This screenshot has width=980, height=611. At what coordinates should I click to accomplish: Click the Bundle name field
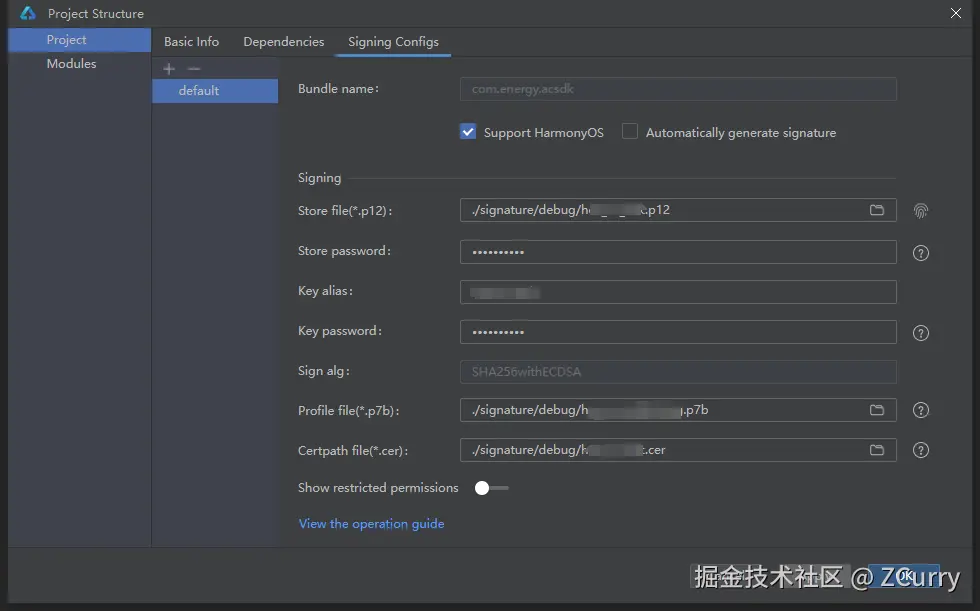(x=678, y=89)
